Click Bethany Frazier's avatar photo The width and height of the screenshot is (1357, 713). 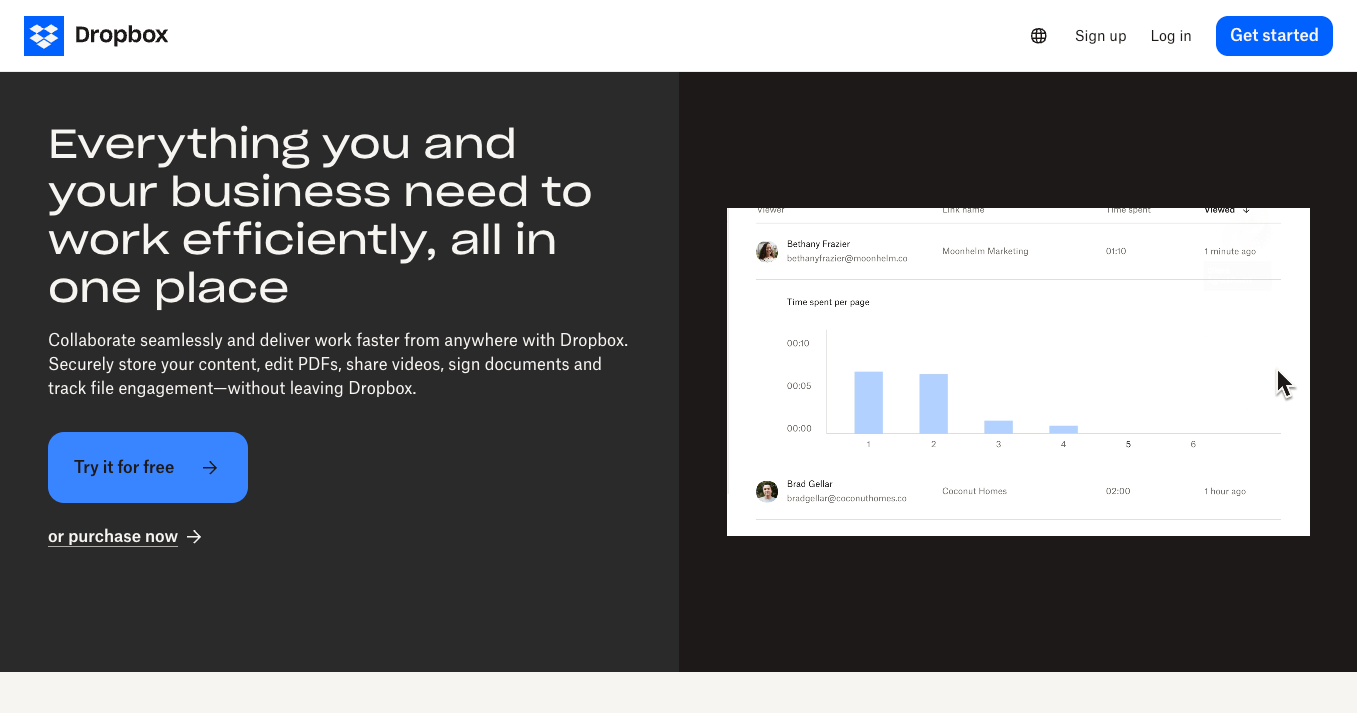[767, 251]
